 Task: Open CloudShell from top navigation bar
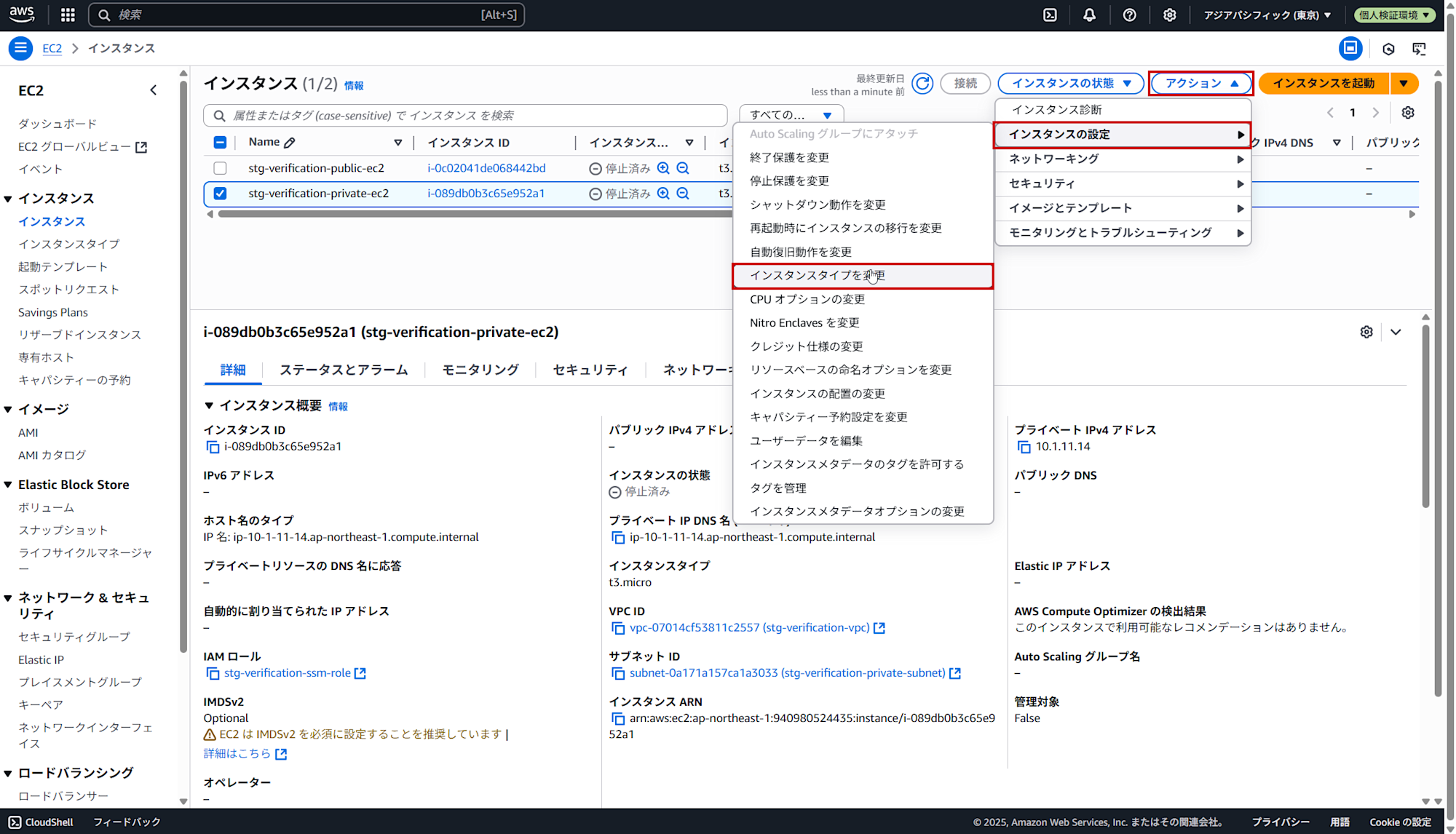pyautogui.click(x=1050, y=15)
